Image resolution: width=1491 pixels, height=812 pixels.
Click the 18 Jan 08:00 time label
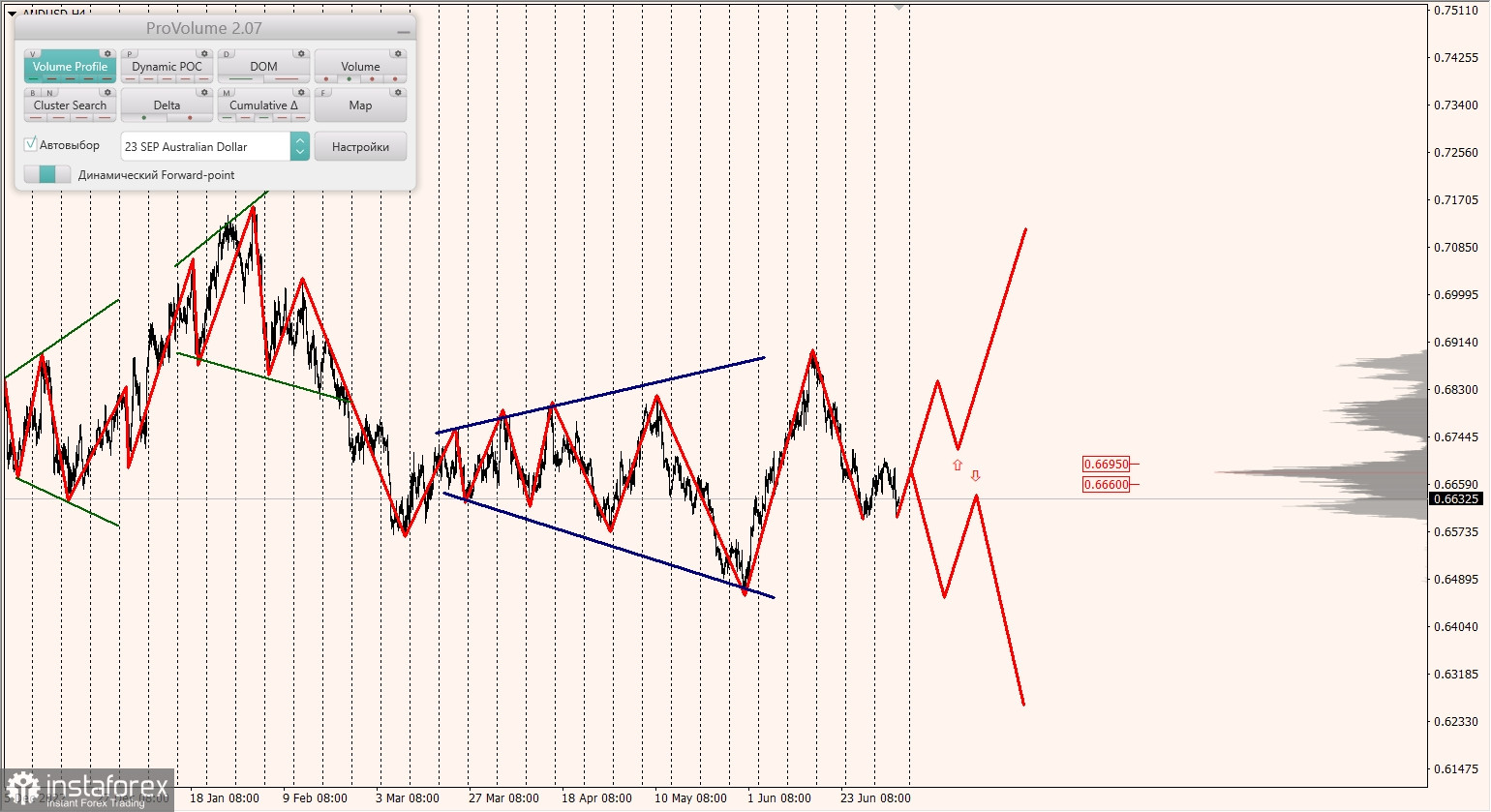pyautogui.click(x=225, y=798)
